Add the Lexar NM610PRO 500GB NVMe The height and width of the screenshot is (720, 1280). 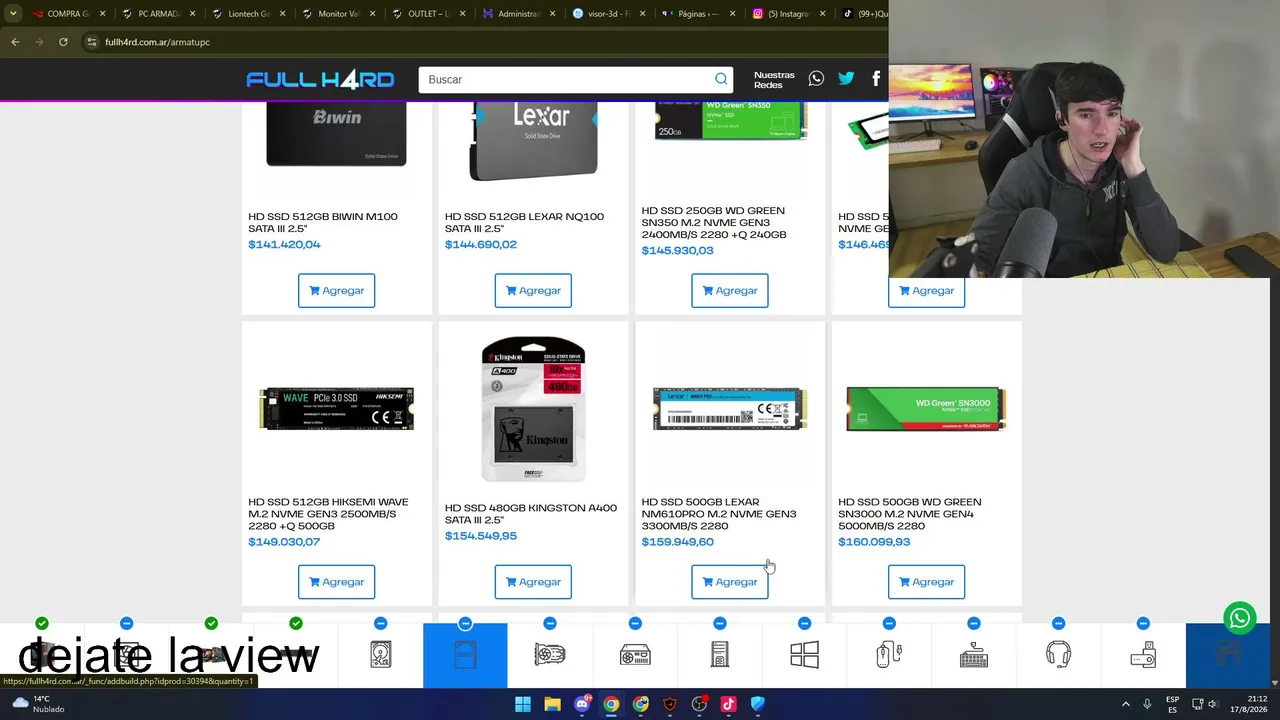click(730, 581)
